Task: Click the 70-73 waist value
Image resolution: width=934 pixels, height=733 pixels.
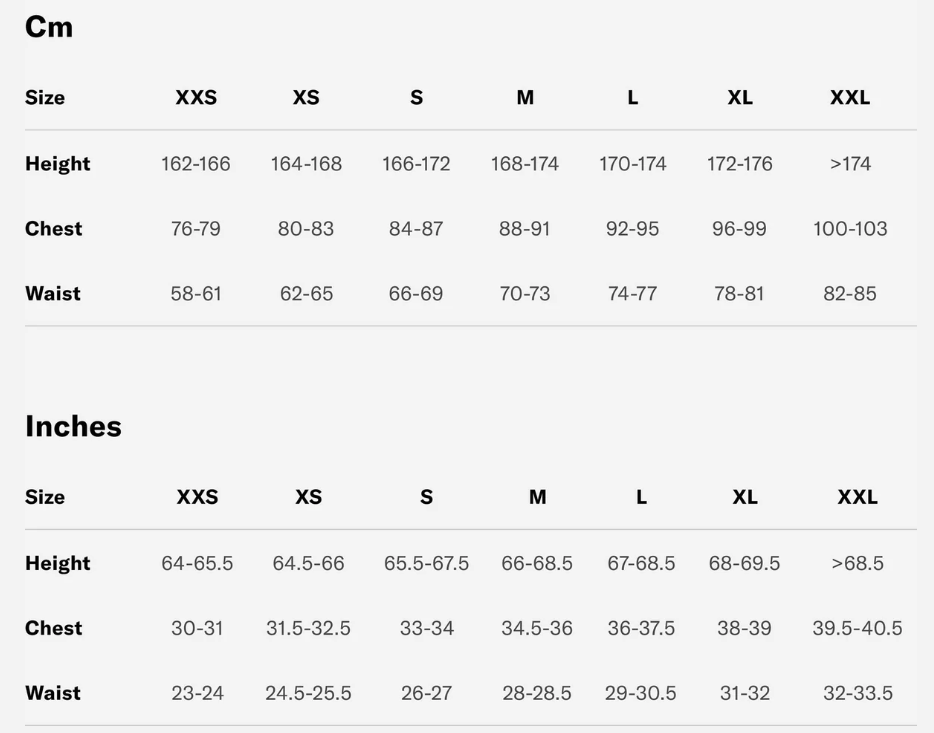Action: [525, 293]
